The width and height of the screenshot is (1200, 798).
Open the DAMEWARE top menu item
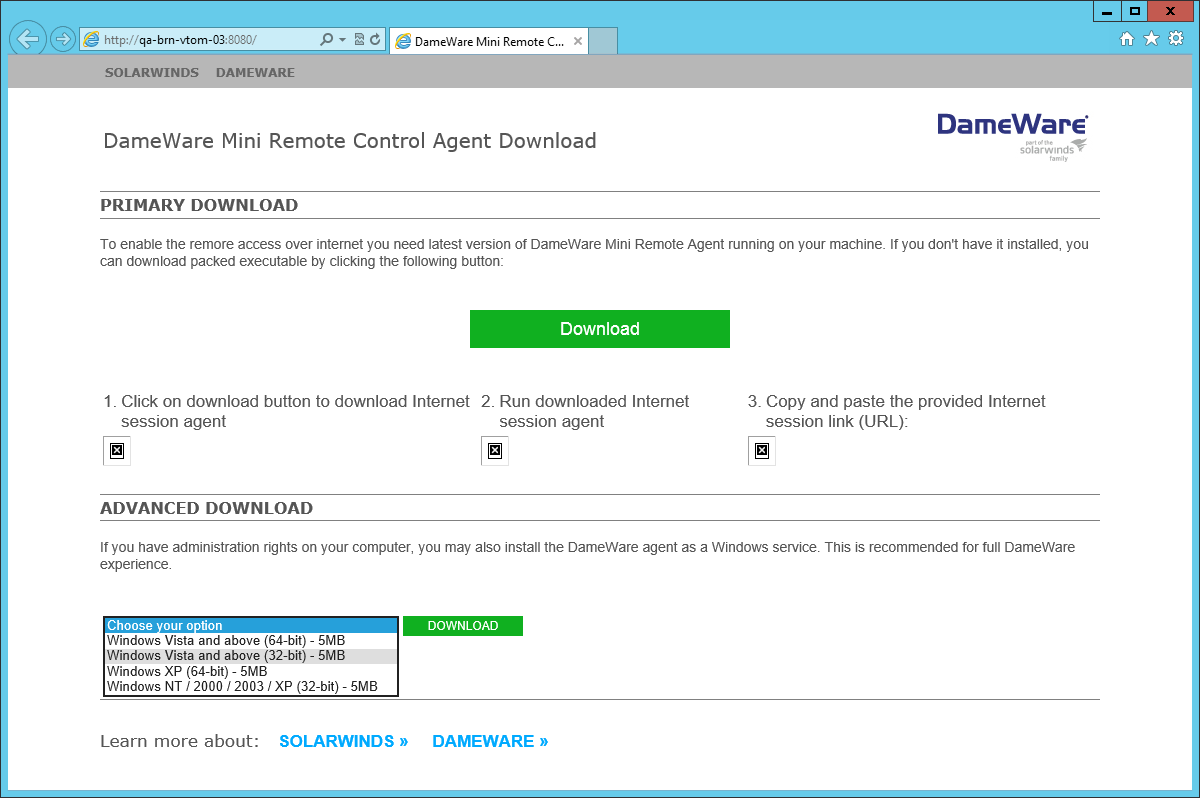(x=255, y=73)
